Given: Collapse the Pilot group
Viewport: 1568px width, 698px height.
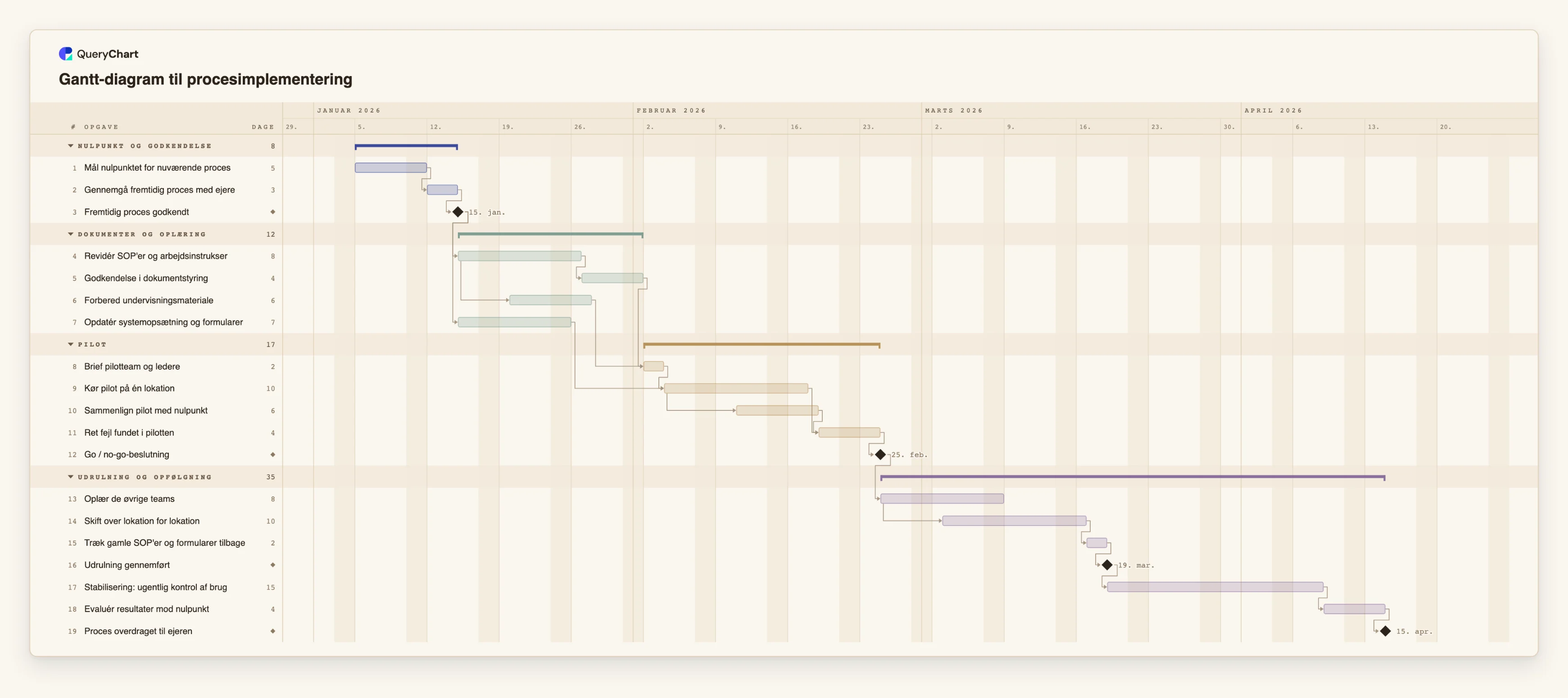Looking at the screenshot, I should [71, 344].
